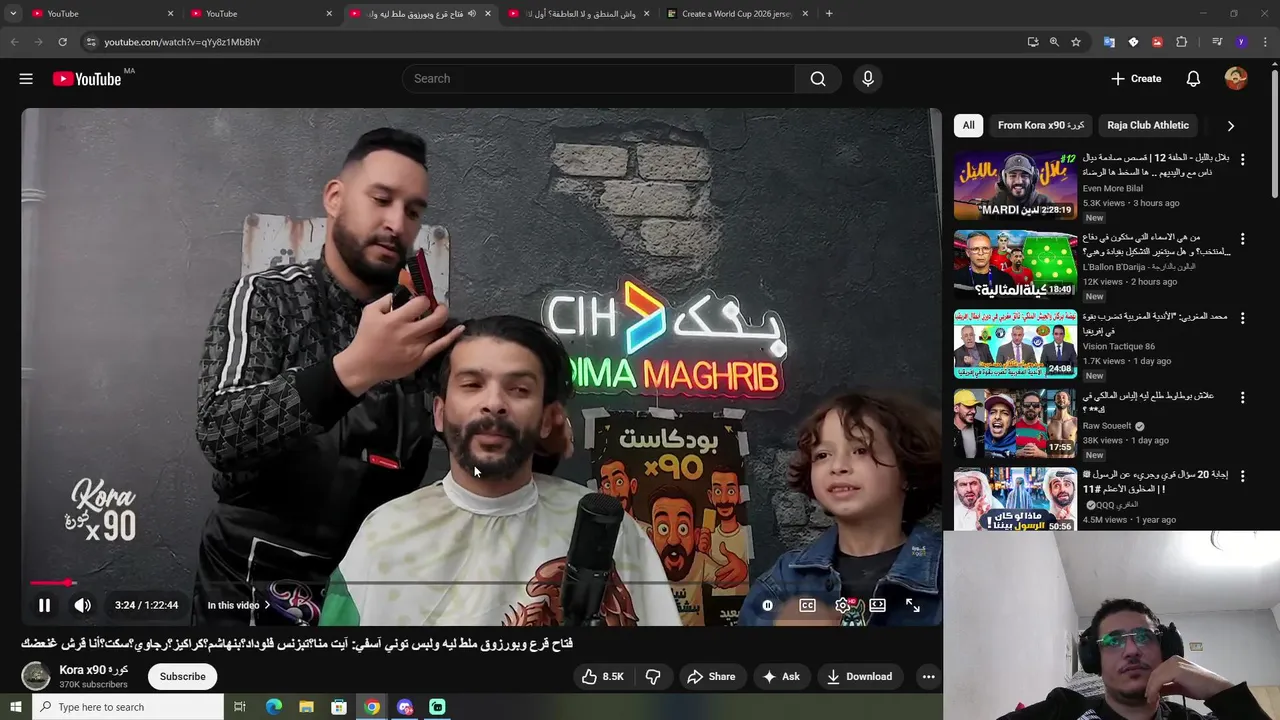This screenshot has height=720, width=1280.
Task: Show more filter chips with the arrow
Action: tap(1231, 126)
